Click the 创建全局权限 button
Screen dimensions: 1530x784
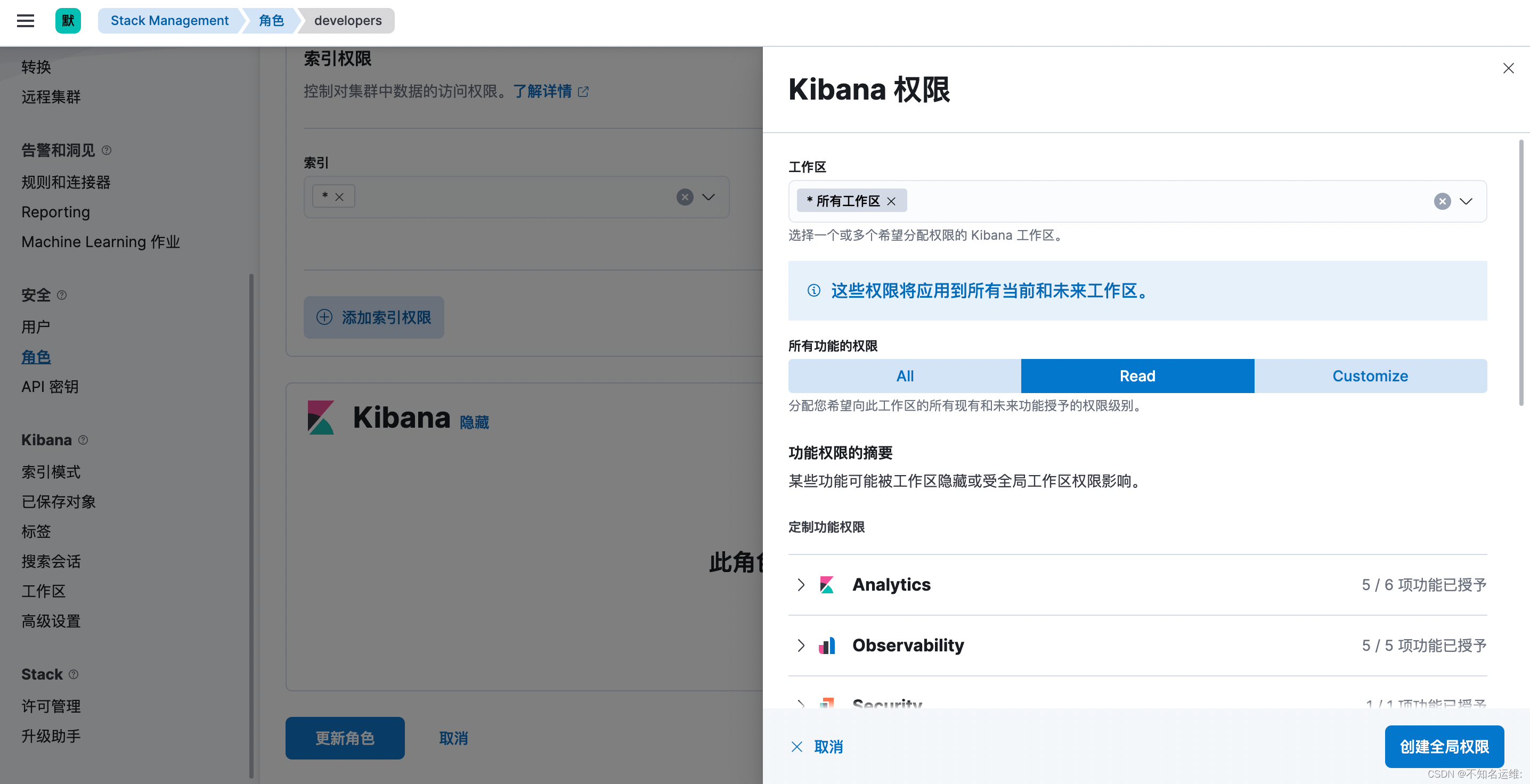tap(1444, 747)
